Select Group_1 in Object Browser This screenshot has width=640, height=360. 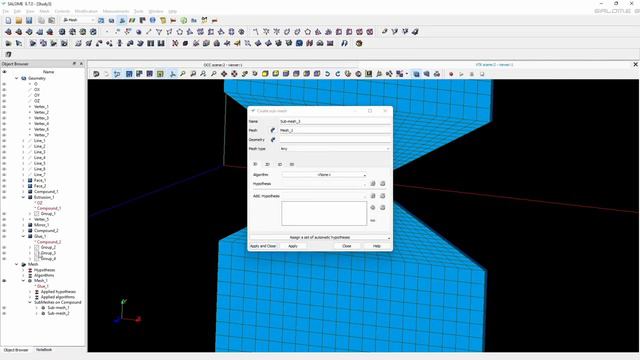pos(48,213)
